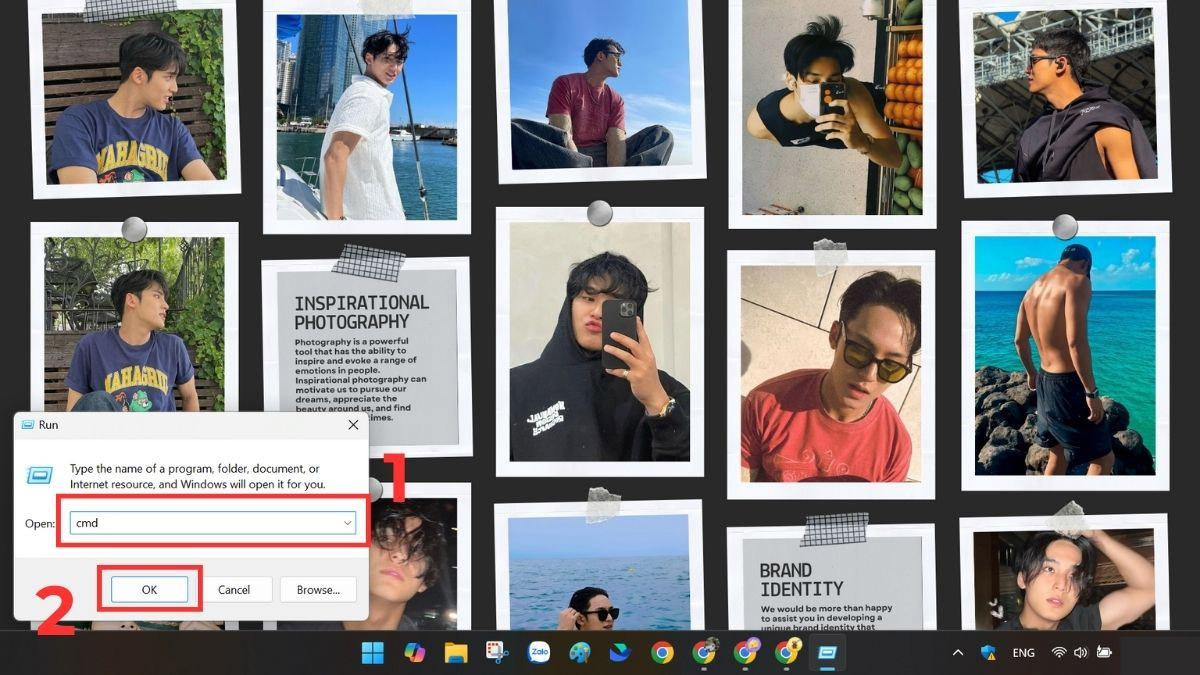Open the Snipping Tool from taskbar

(x=495, y=652)
